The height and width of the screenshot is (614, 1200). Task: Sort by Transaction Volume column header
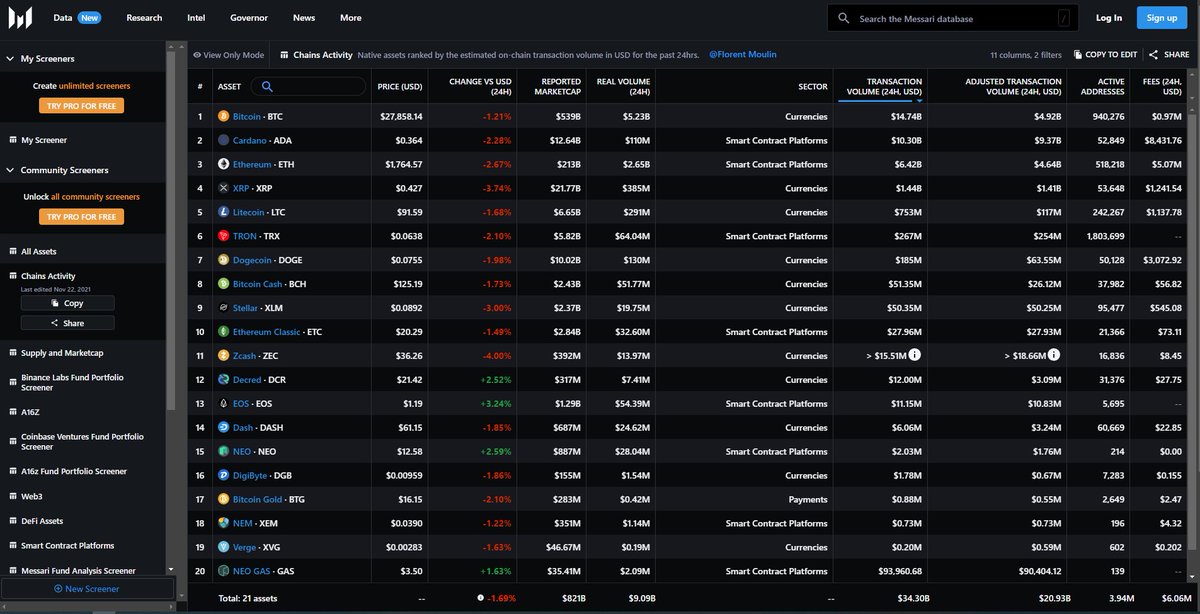[x=879, y=87]
